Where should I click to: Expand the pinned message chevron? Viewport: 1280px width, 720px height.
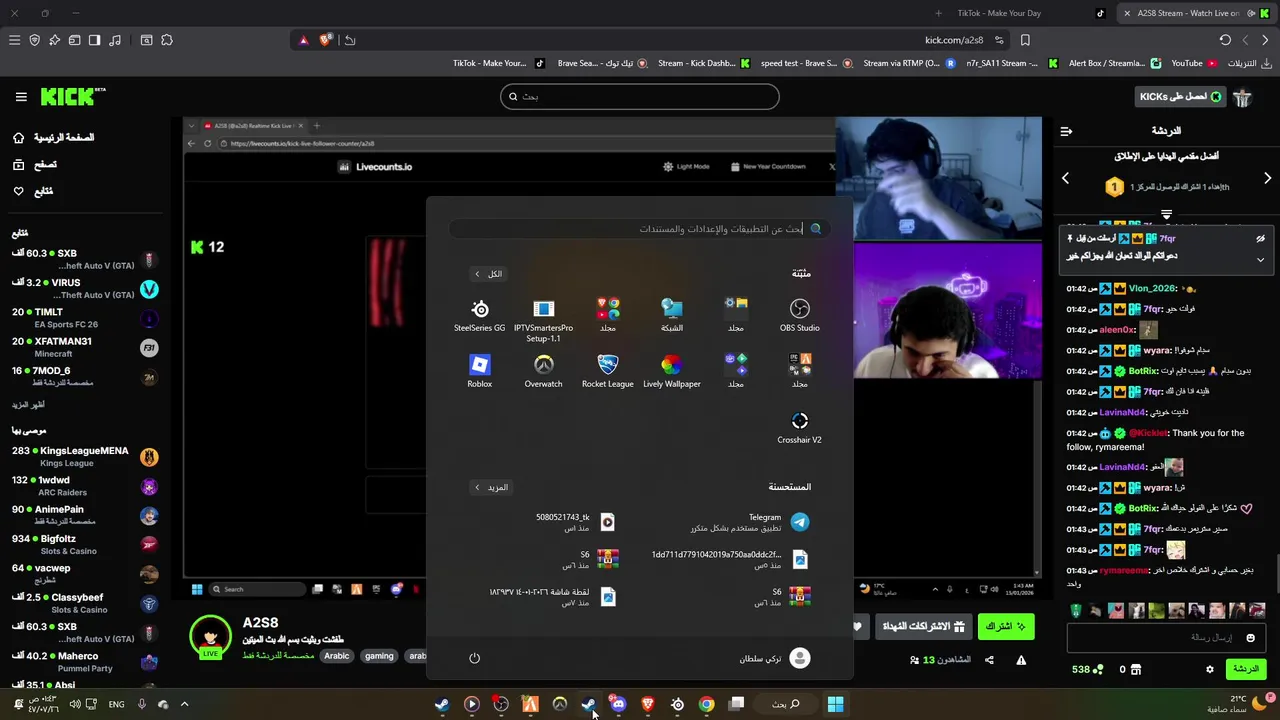[1260, 259]
